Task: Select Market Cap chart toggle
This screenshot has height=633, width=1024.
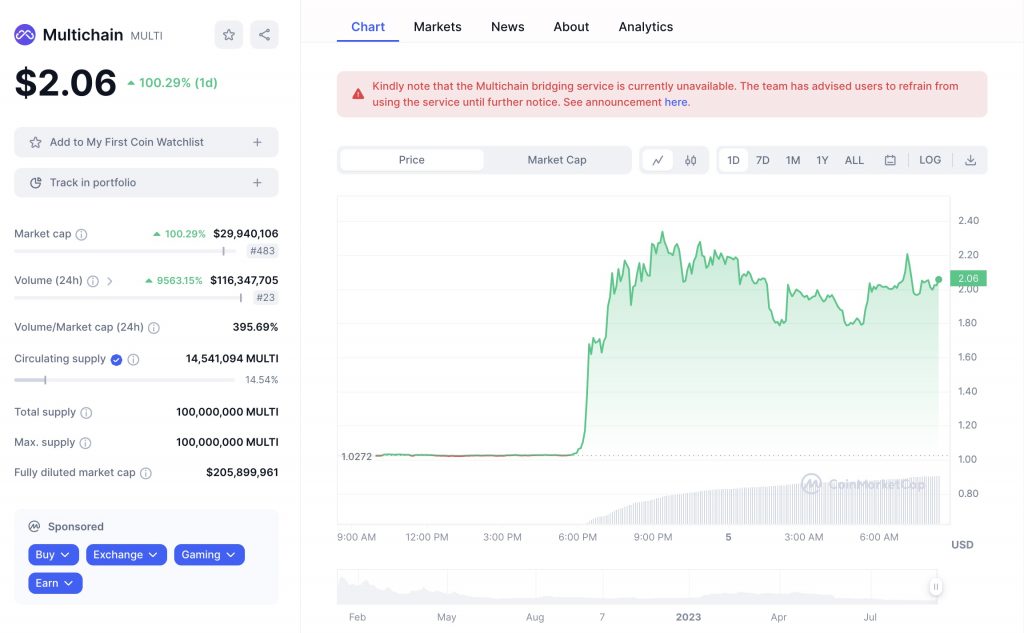Action: [x=556, y=160]
